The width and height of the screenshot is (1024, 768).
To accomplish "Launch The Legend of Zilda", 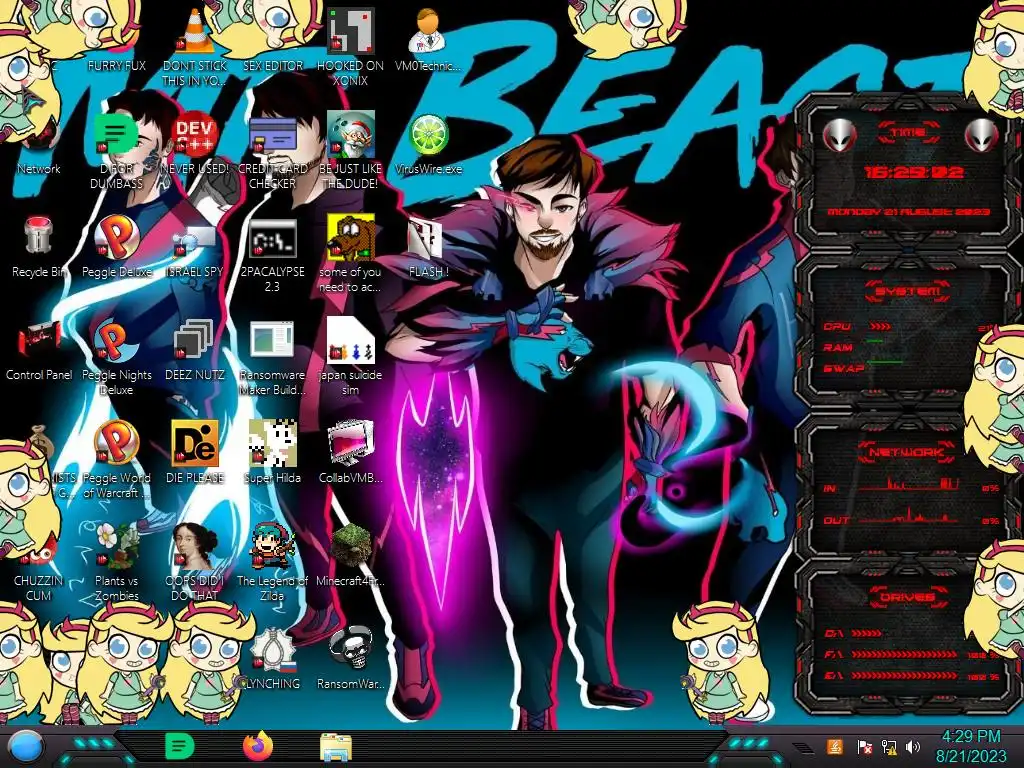I will tap(273, 546).
